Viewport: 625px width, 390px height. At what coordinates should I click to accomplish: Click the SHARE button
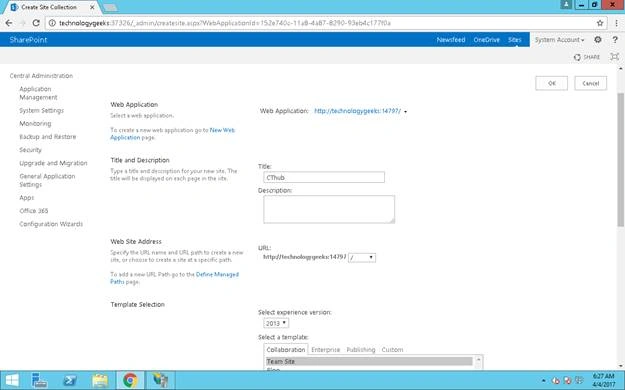587,57
